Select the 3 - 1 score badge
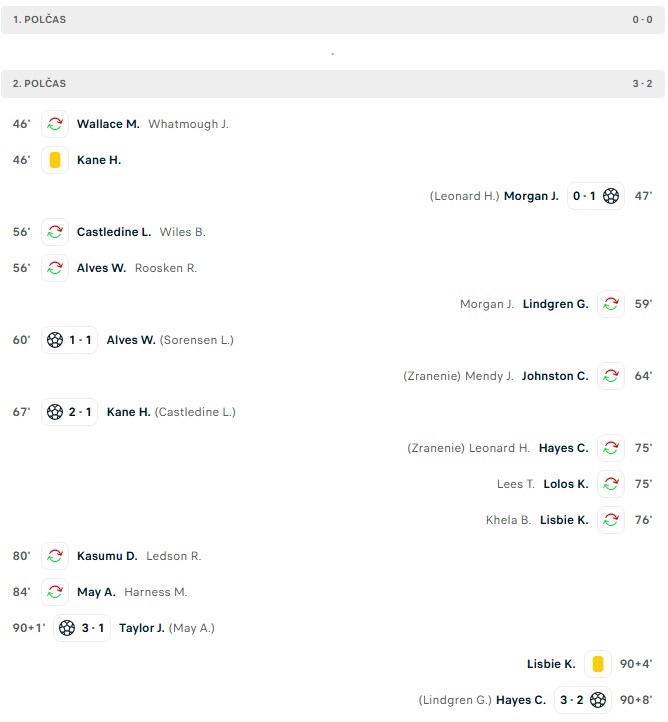Screen dimensions: 668x722 pyautogui.click(x=95, y=628)
